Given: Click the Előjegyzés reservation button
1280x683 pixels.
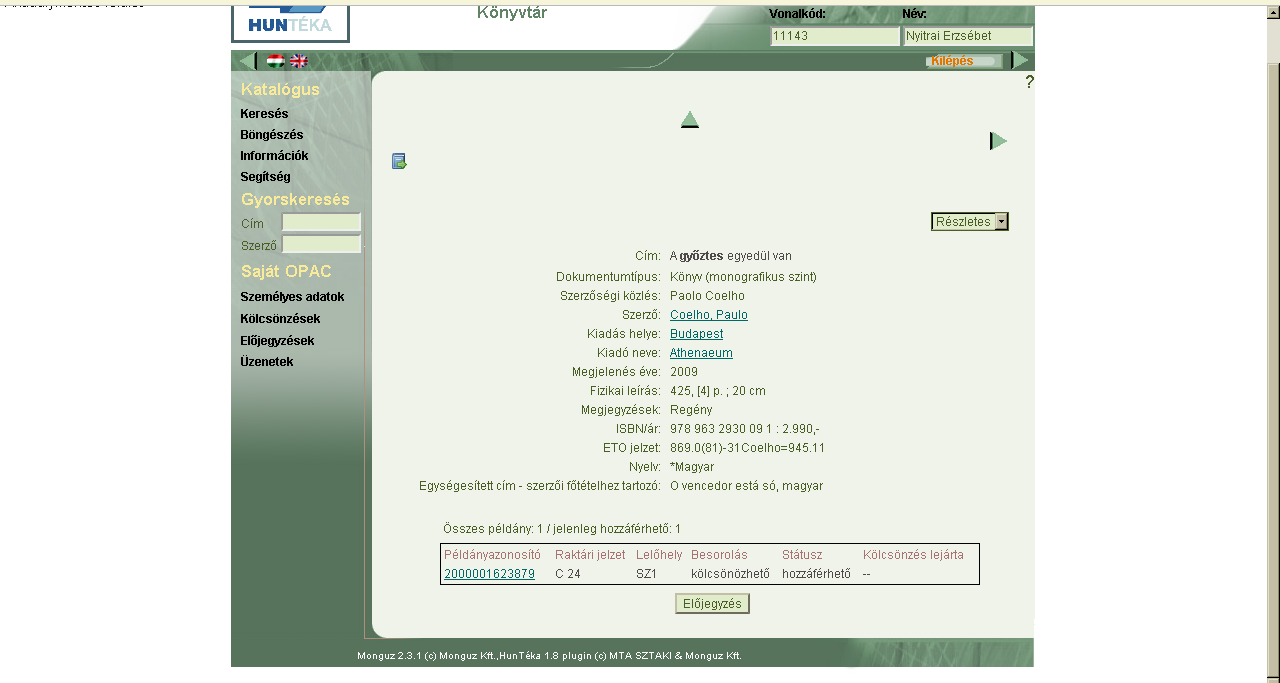Looking at the screenshot, I should tap(712, 604).
